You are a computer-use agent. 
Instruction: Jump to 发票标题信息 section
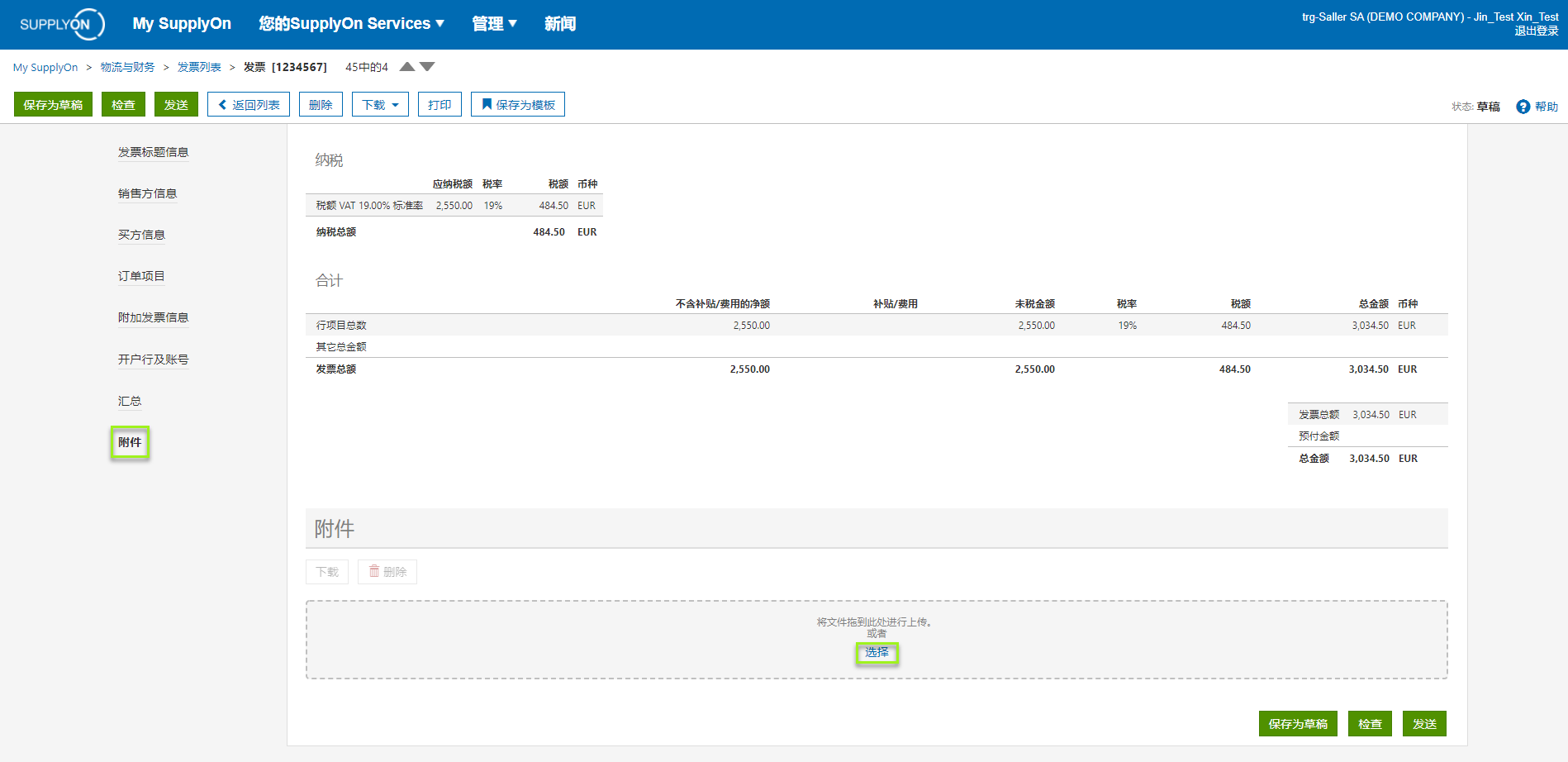point(153,152)
